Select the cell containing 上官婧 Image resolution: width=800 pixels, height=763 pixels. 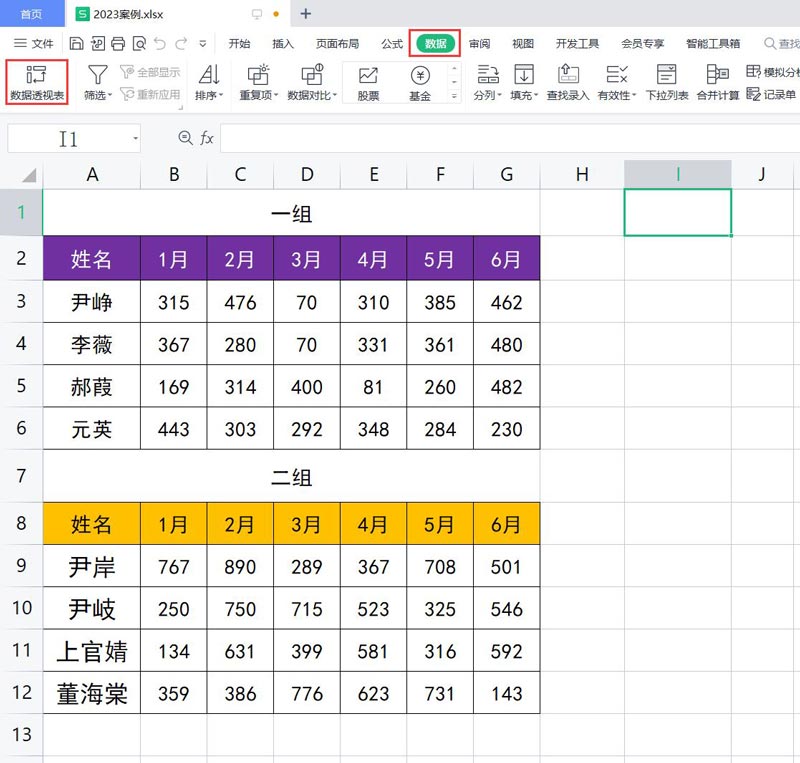[92, 650]
